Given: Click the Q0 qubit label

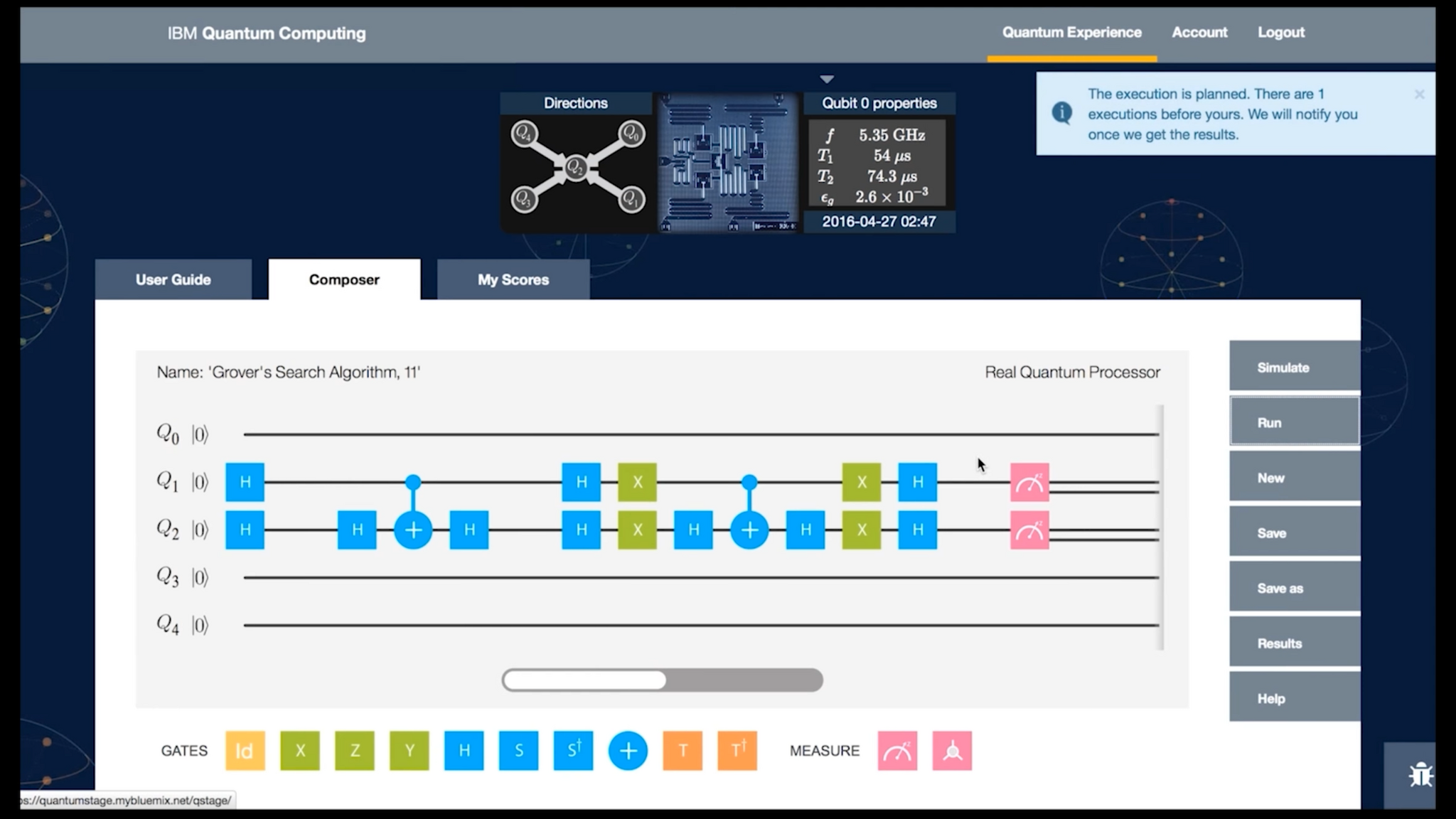Looking at the screenshot, I should [x=168, y=434].
